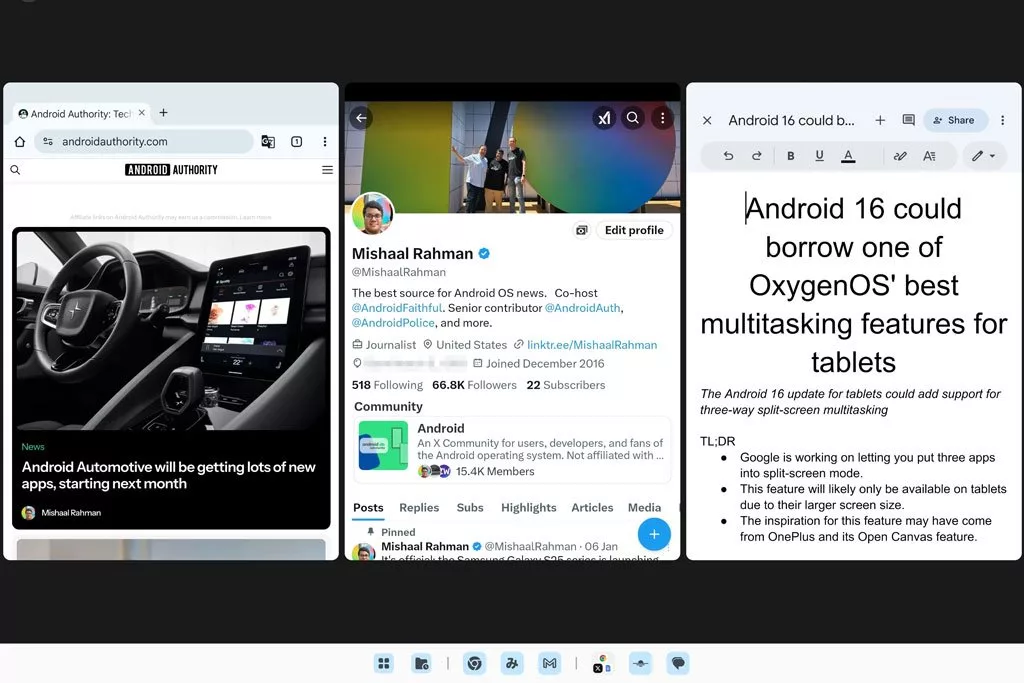This screenshot has height=683, width=1024.
Task: Open Chrome tab switcher showing 1 tab
Action: [296, 141]
